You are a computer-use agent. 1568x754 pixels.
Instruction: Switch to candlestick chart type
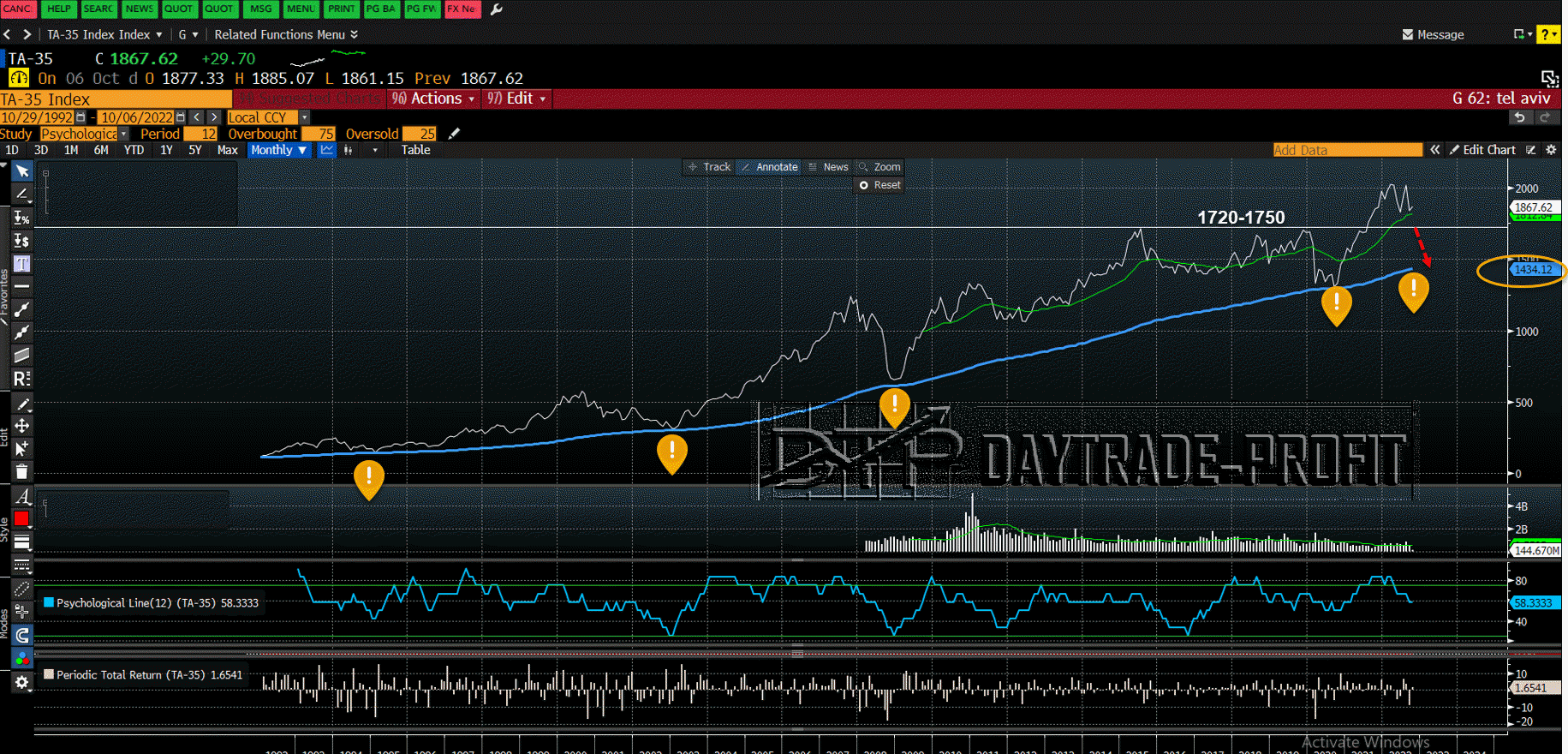pos(349,150)
